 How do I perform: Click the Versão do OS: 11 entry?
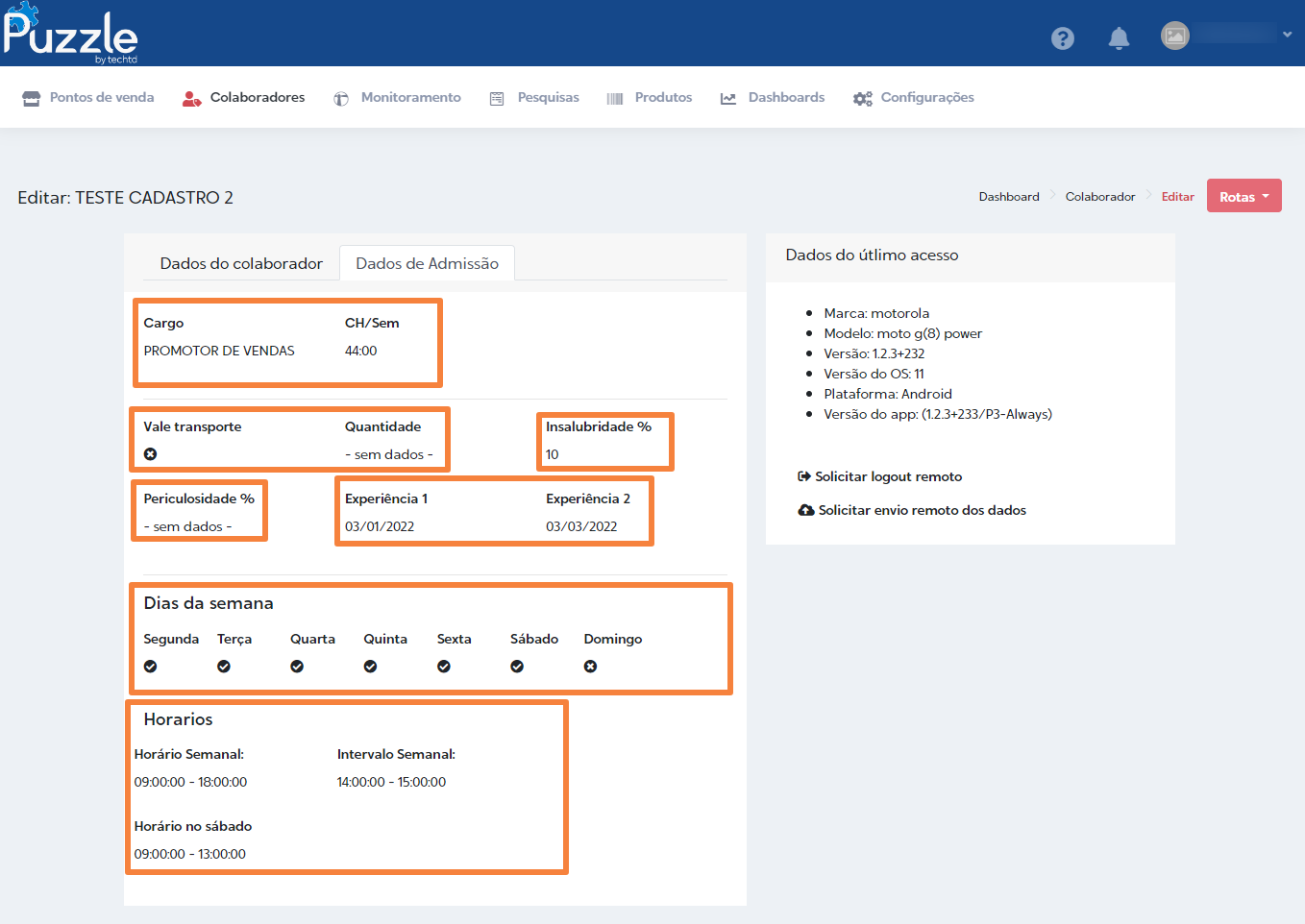(x=874, y=374)
